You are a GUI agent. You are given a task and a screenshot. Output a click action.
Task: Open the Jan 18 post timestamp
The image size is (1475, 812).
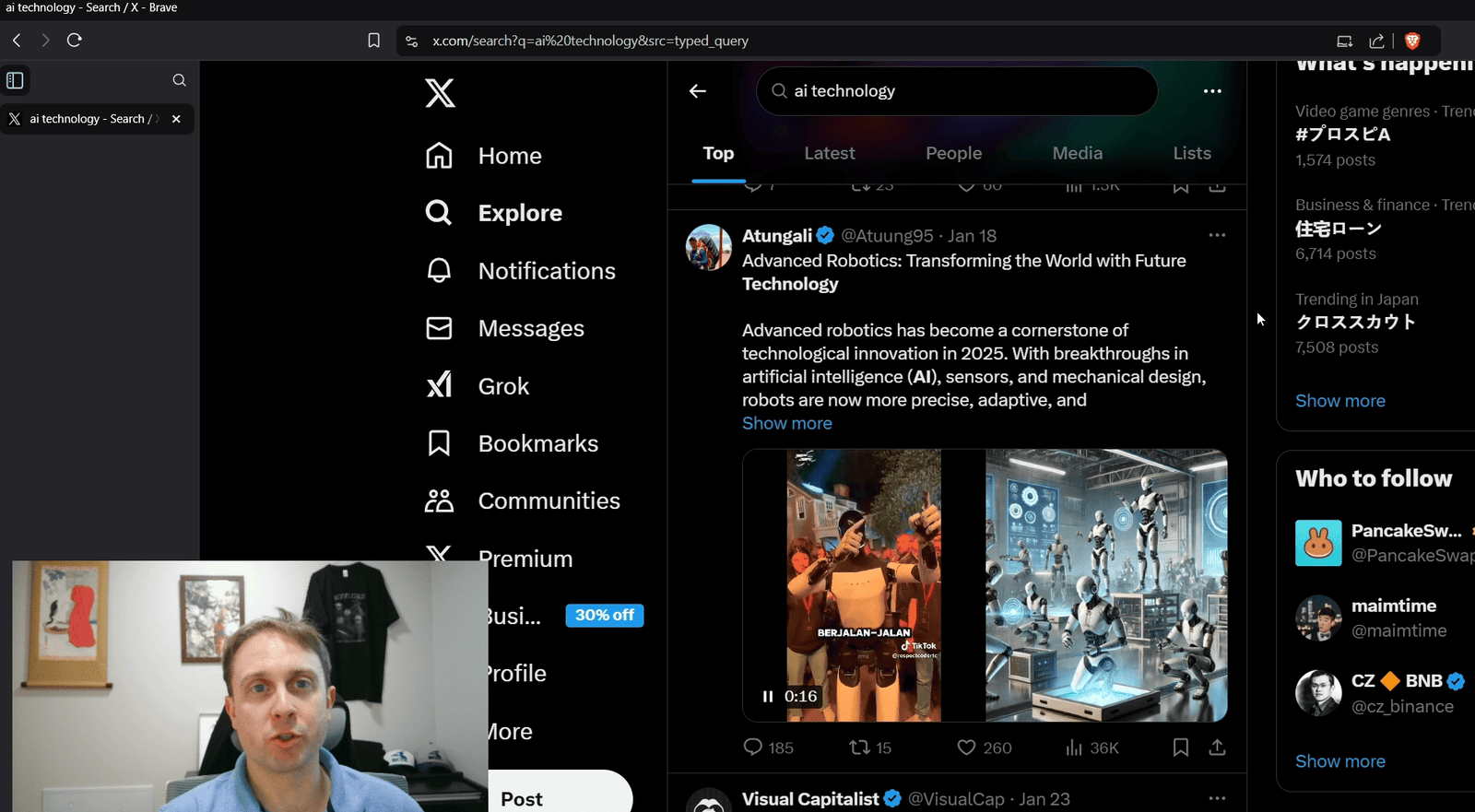pos(972,236)
